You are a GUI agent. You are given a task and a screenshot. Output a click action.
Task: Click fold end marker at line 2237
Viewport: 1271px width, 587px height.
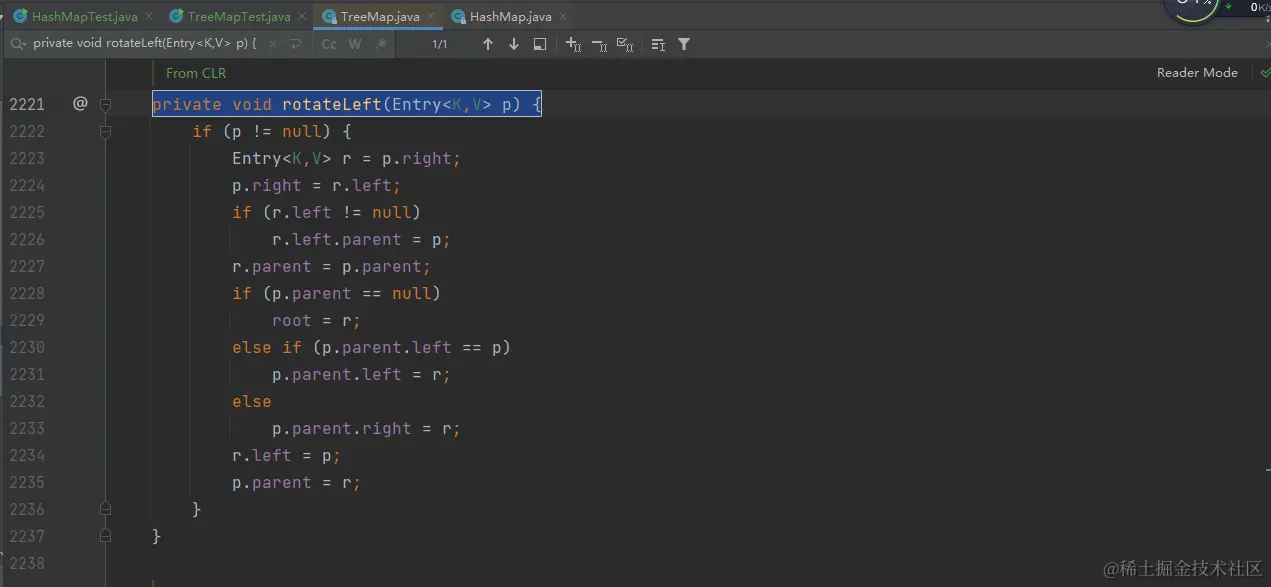pyautogui.click(x=105, y=536)
